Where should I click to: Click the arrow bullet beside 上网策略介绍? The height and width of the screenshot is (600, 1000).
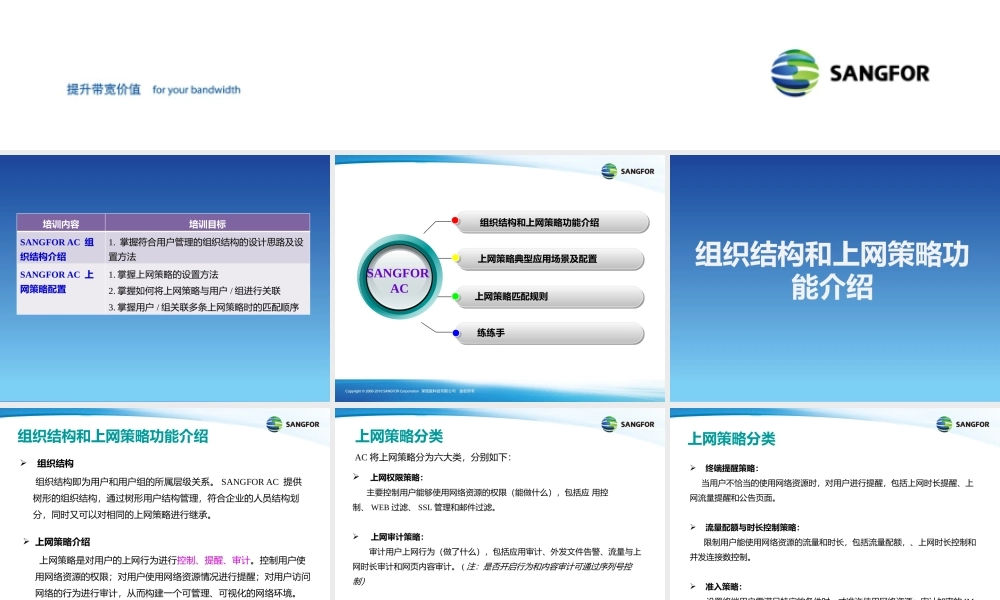(26, 541)
